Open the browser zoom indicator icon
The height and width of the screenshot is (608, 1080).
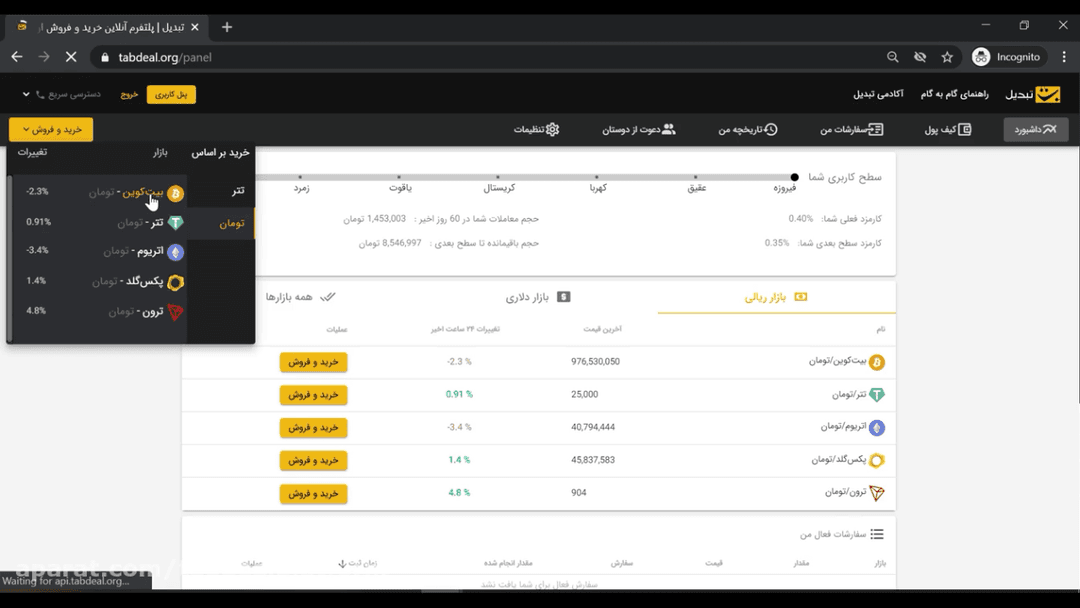coord(893,57)
